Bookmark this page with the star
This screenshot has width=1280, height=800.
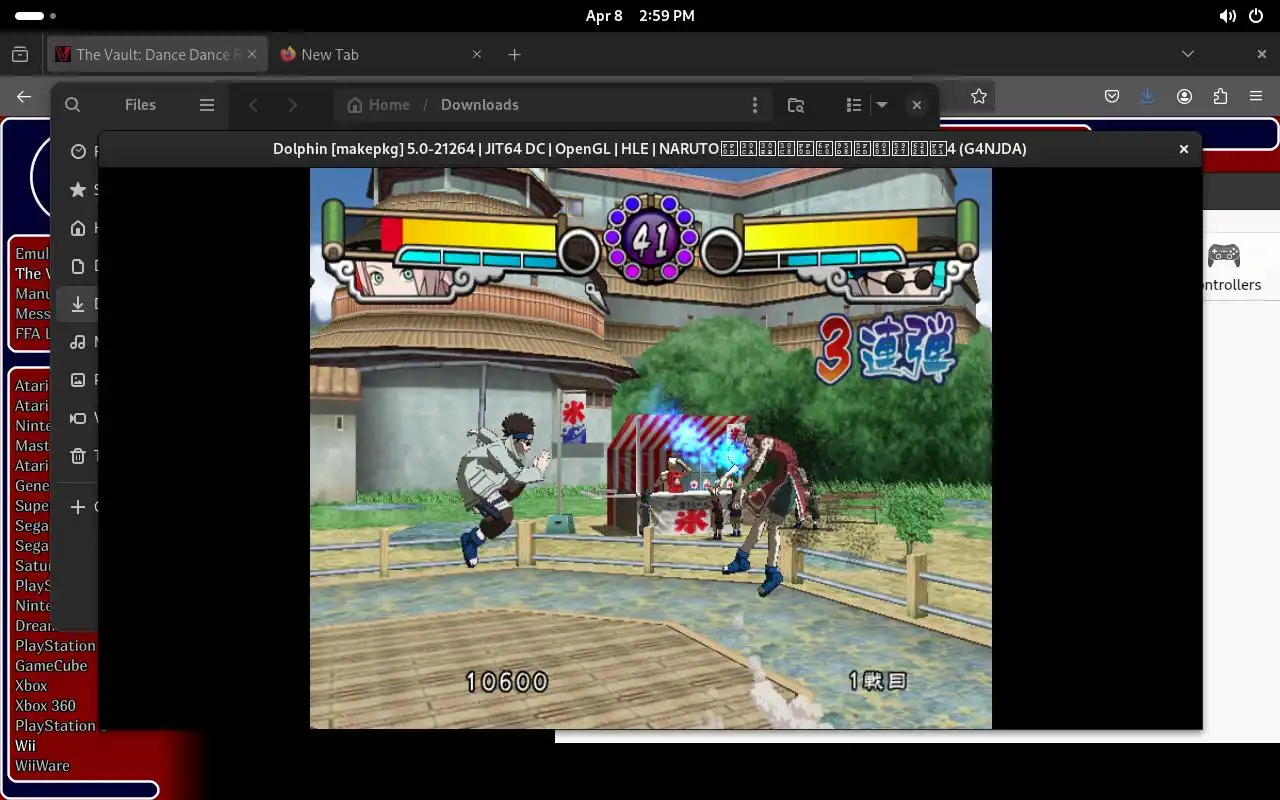point(979,97)
